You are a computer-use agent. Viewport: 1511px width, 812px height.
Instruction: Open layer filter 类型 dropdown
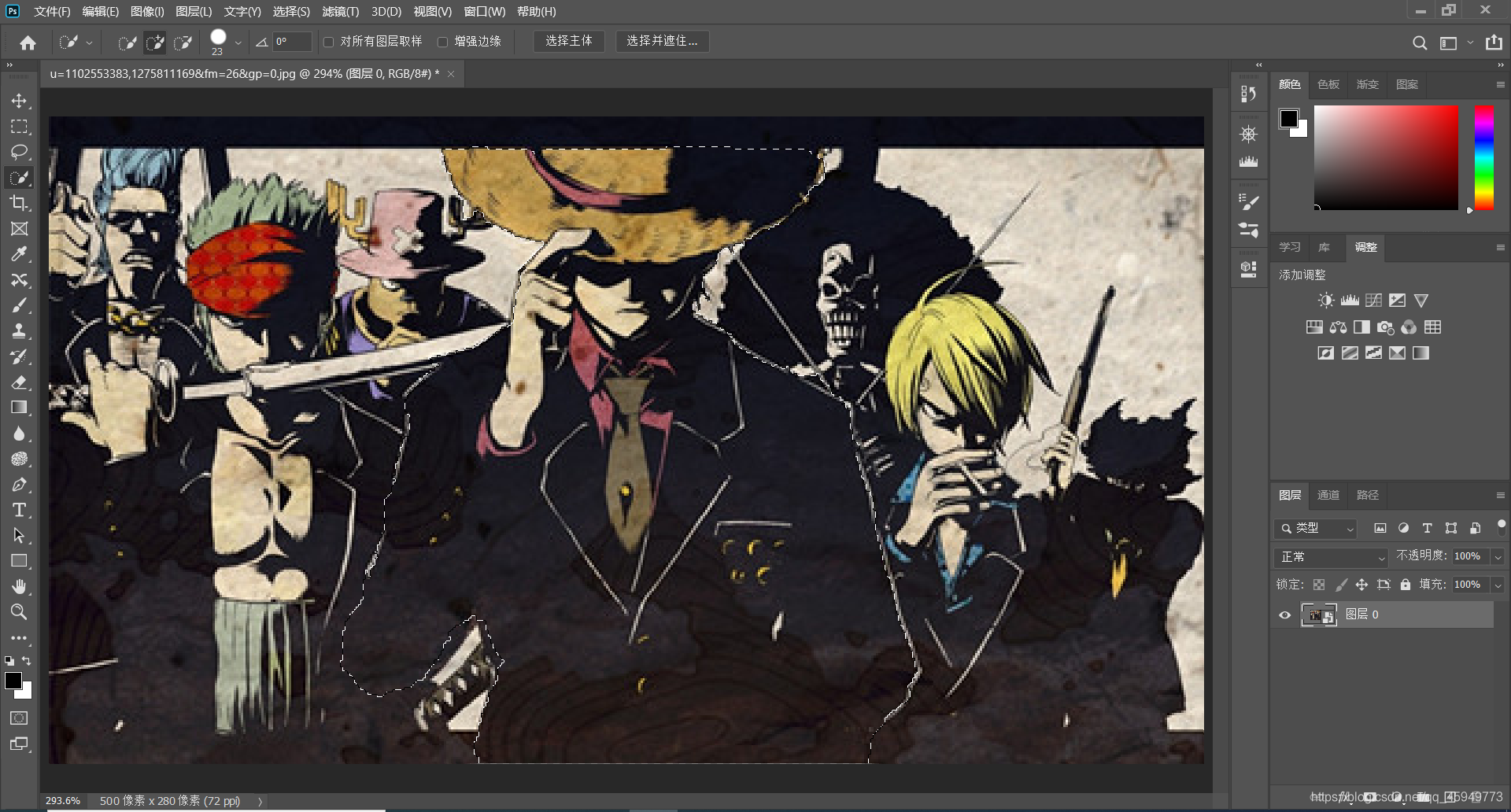pos(1316,528)
